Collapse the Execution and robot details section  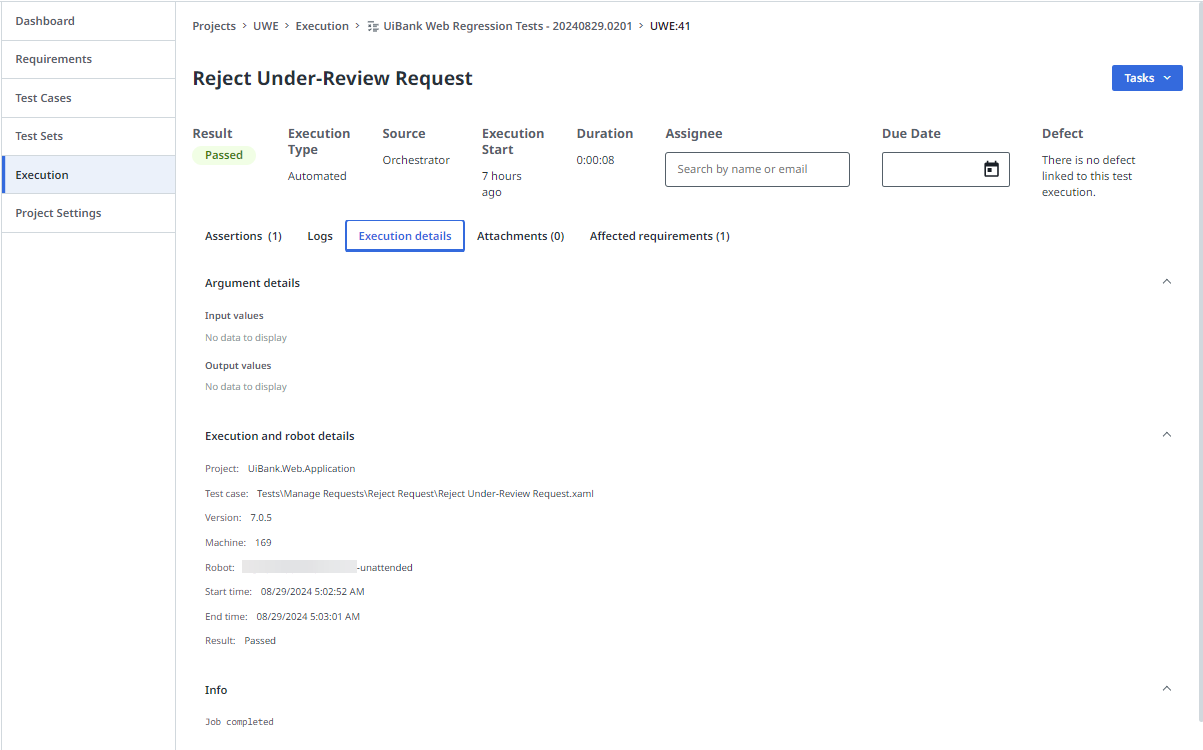point(1166,434)
